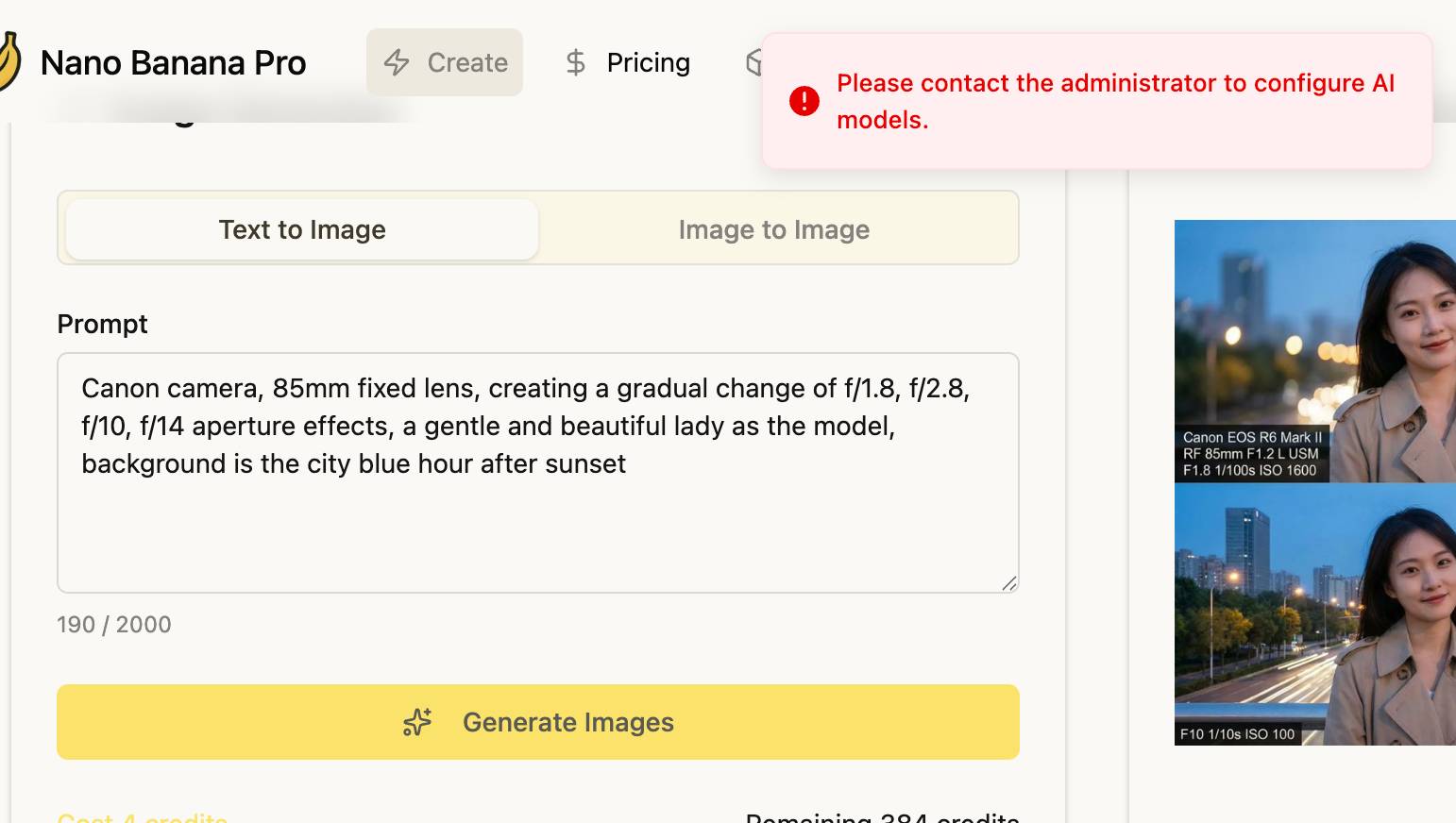Grab the prompt box resize handle

tap(1009, 583)
